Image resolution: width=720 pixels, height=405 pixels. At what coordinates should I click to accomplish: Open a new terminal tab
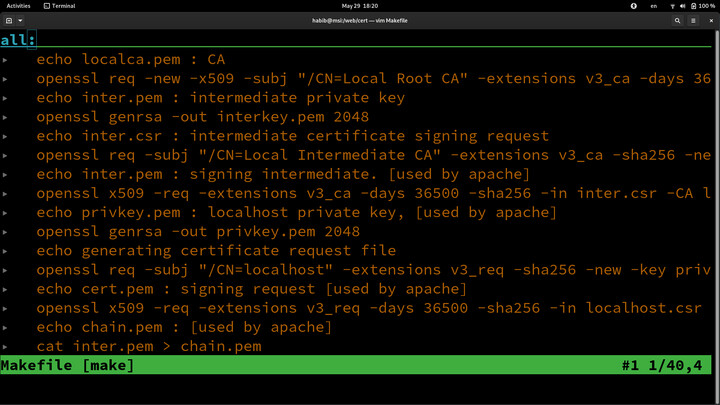[9, 21]
